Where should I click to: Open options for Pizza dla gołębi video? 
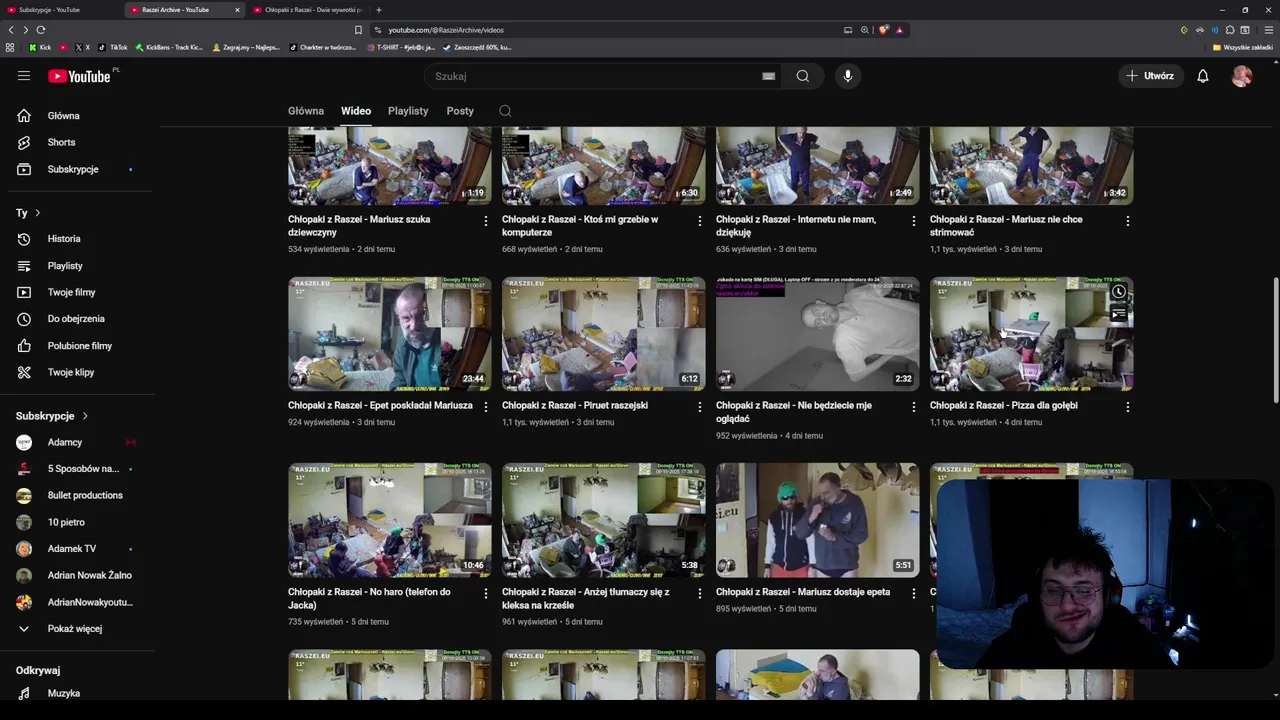point(1128,407)
